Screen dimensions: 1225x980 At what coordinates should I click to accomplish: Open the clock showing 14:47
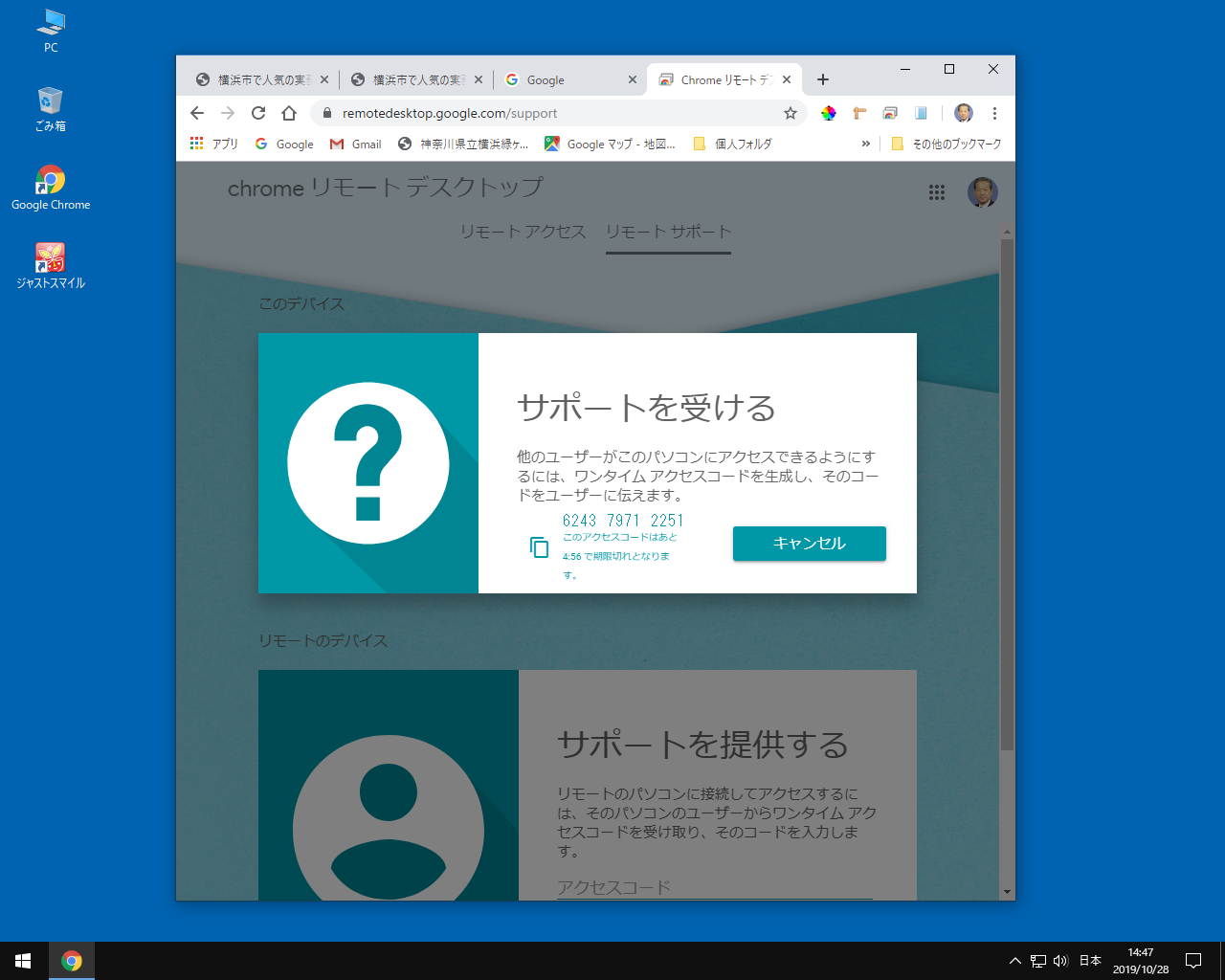pyautogui.click(x=1141, y=961)
